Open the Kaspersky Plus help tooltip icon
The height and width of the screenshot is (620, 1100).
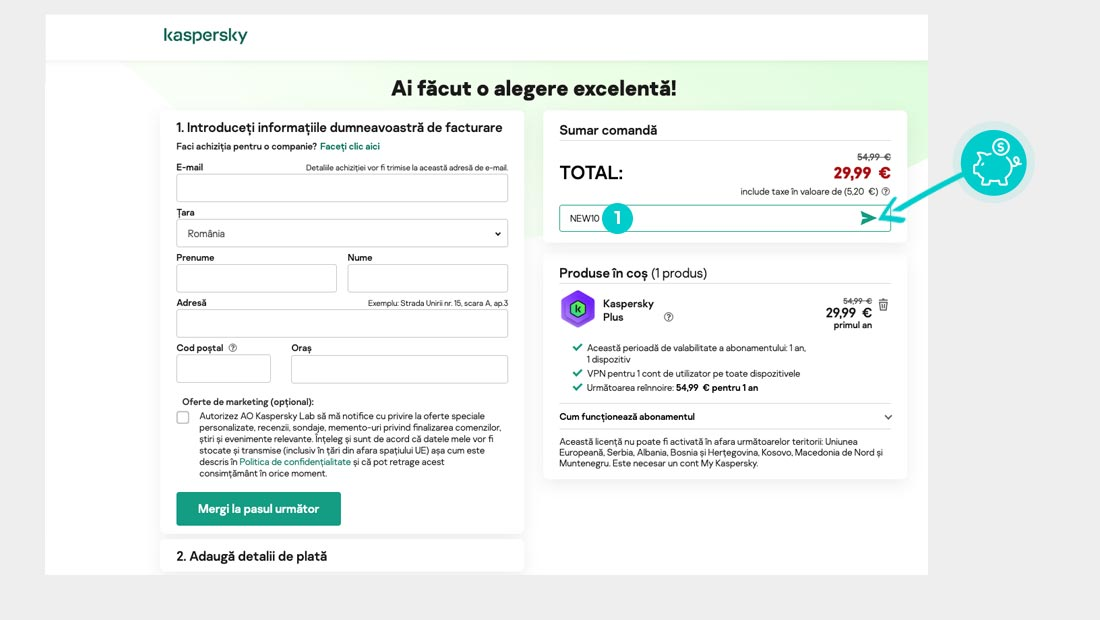(x=668, y=317)
